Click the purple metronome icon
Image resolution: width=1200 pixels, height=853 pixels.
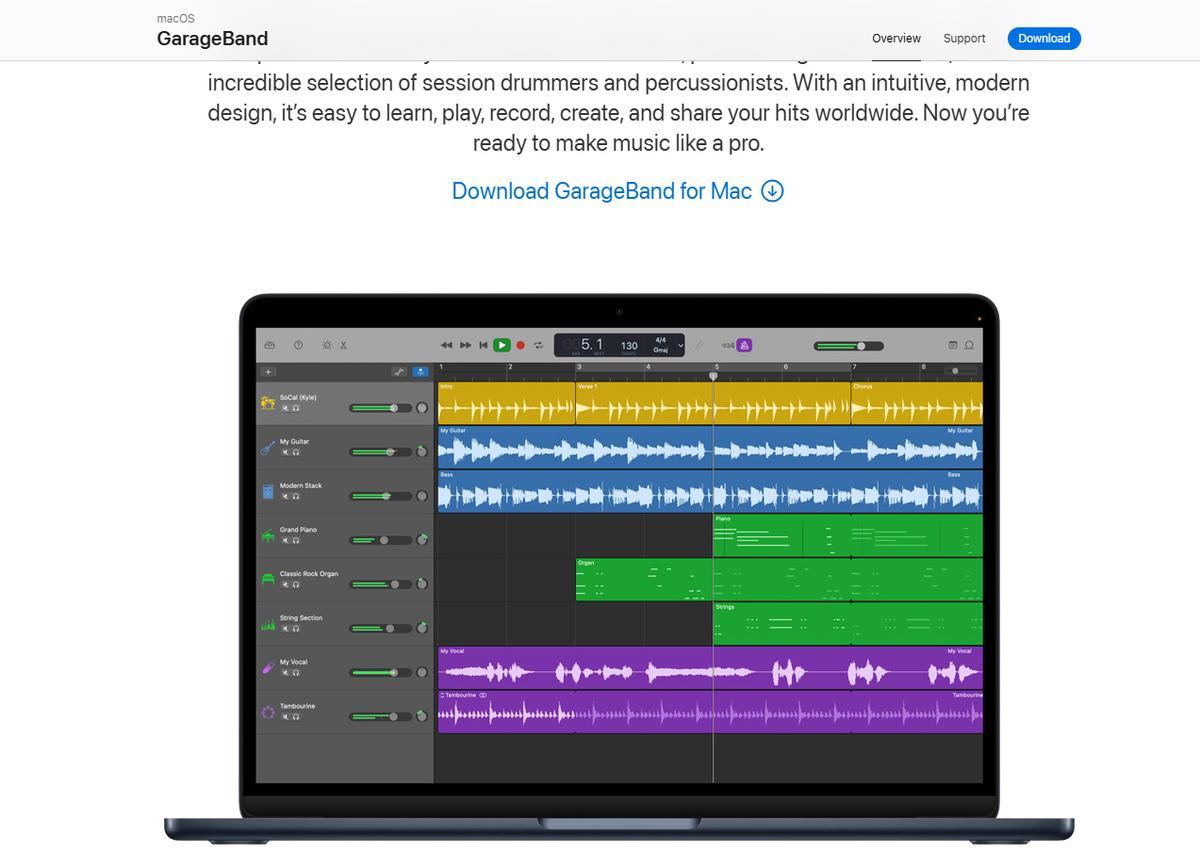click(x=744, y=345)
